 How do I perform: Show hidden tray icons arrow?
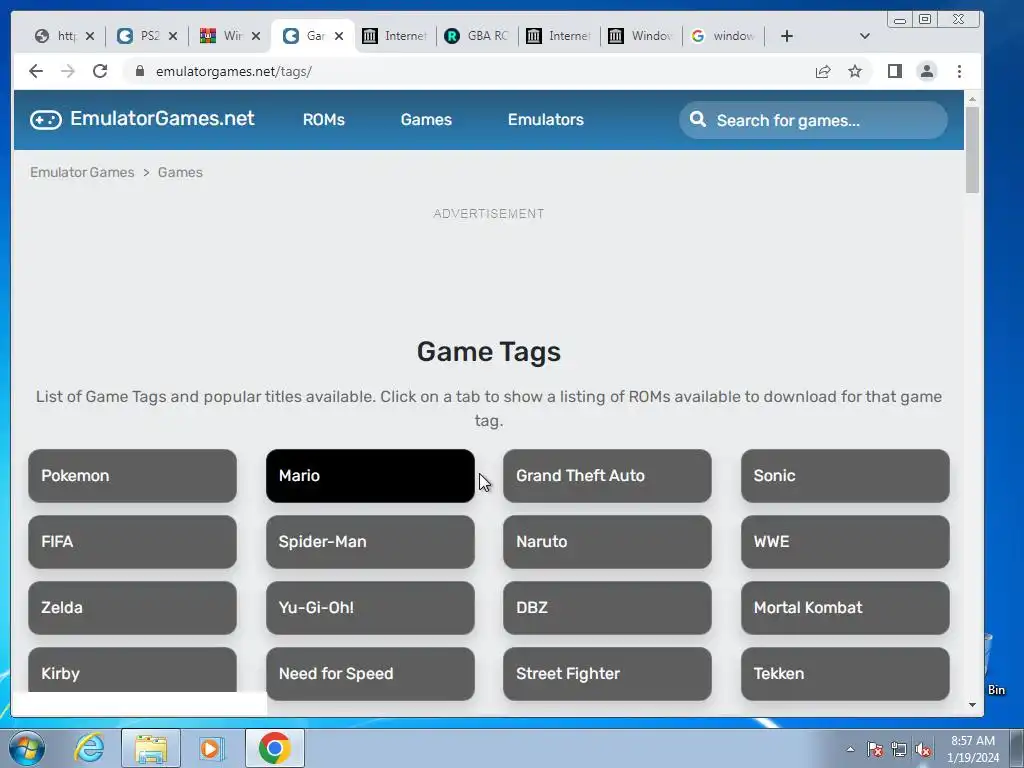coord(850,749)
